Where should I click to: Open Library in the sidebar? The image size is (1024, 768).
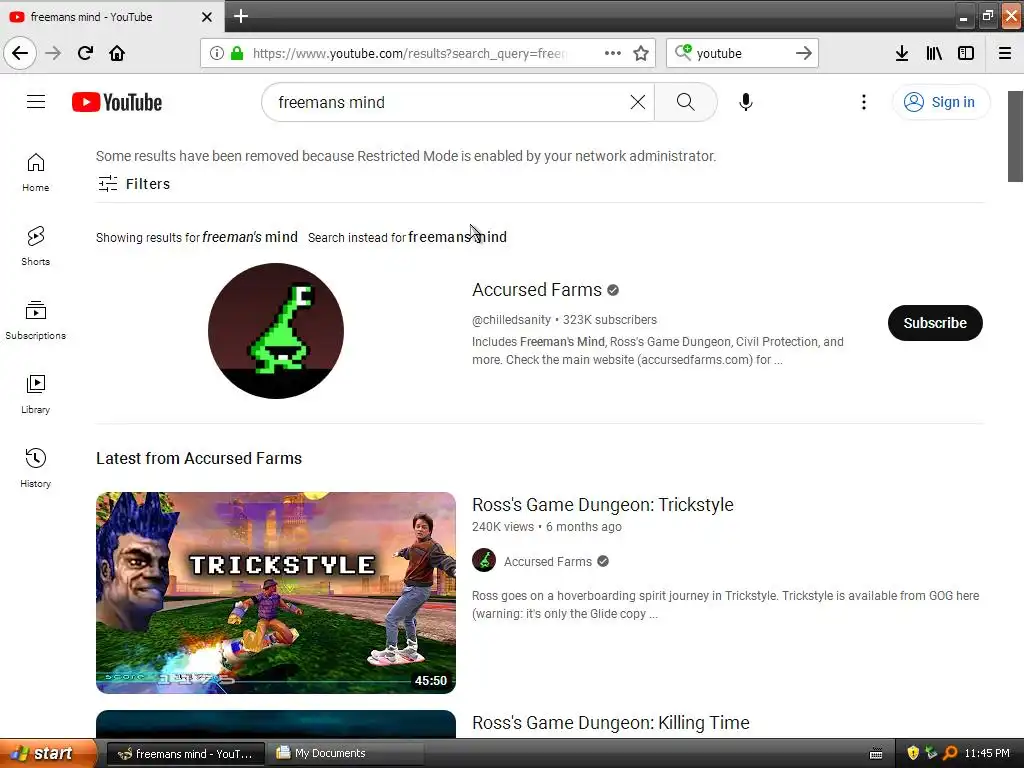tap(36, 394)
